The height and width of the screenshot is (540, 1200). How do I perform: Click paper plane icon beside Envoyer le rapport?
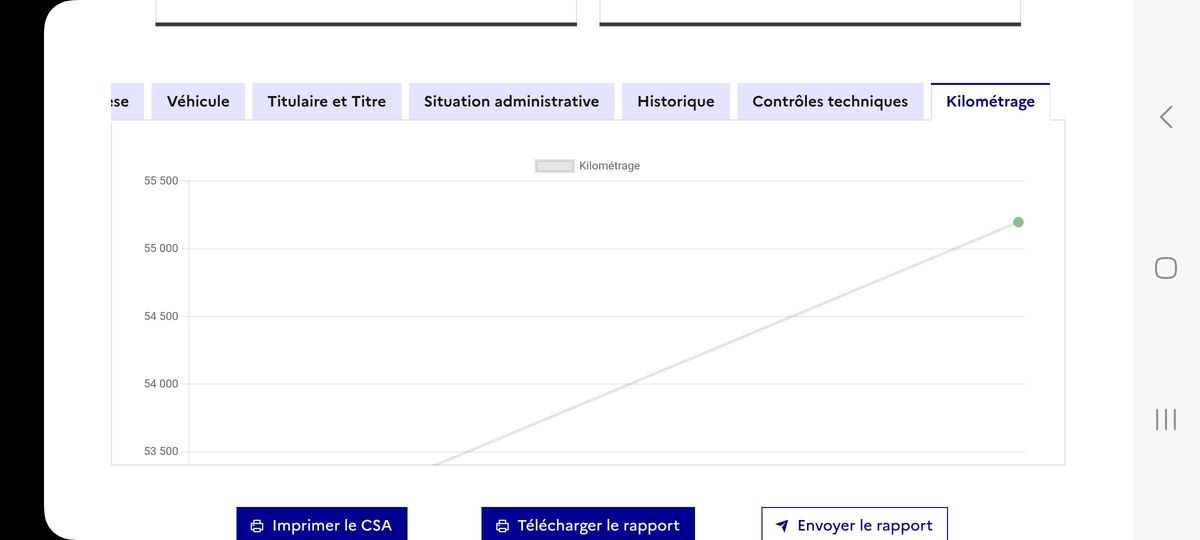782,526
